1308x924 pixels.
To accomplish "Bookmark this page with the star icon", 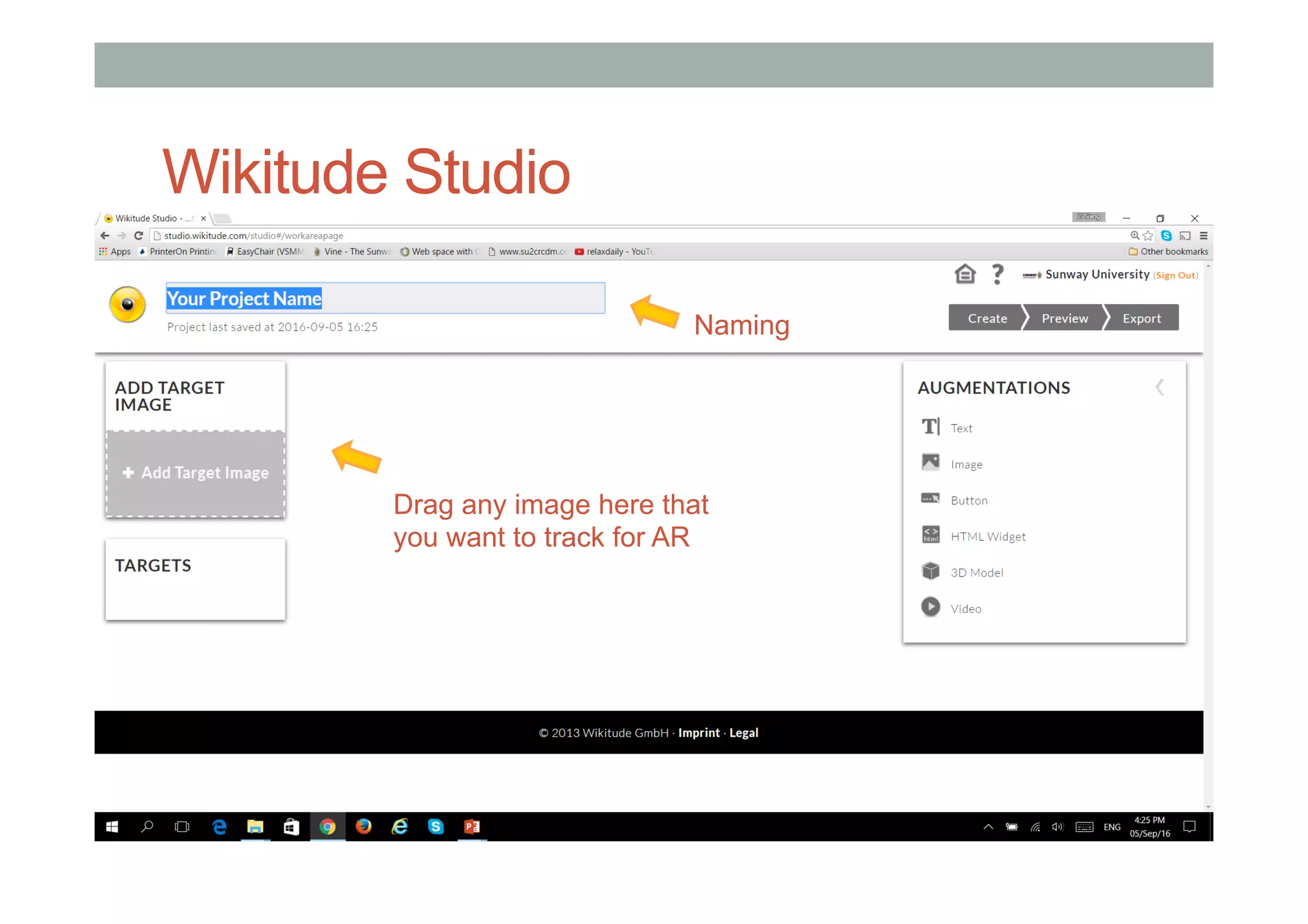I will pos(1148,236).
